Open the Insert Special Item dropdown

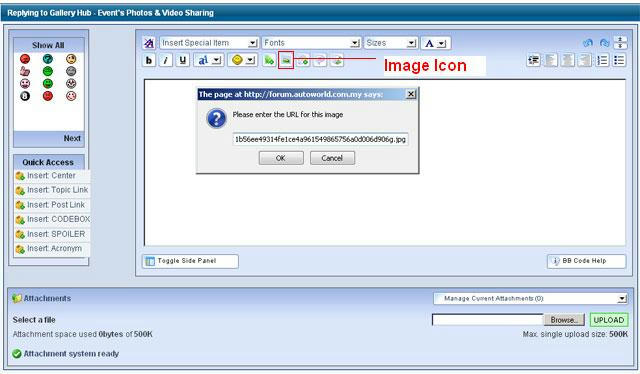(x=209, y=43)
